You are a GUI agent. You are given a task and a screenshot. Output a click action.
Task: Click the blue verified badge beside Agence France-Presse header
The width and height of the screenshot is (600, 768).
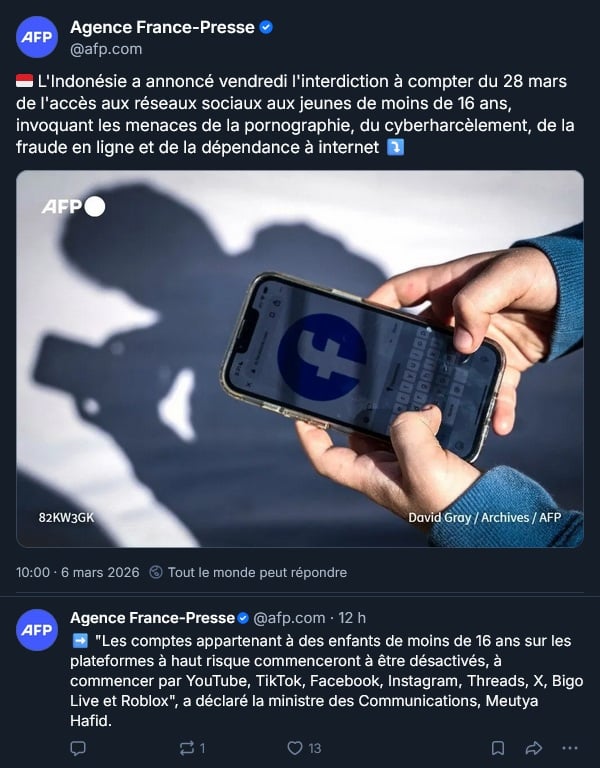click(x=266, y=27)
